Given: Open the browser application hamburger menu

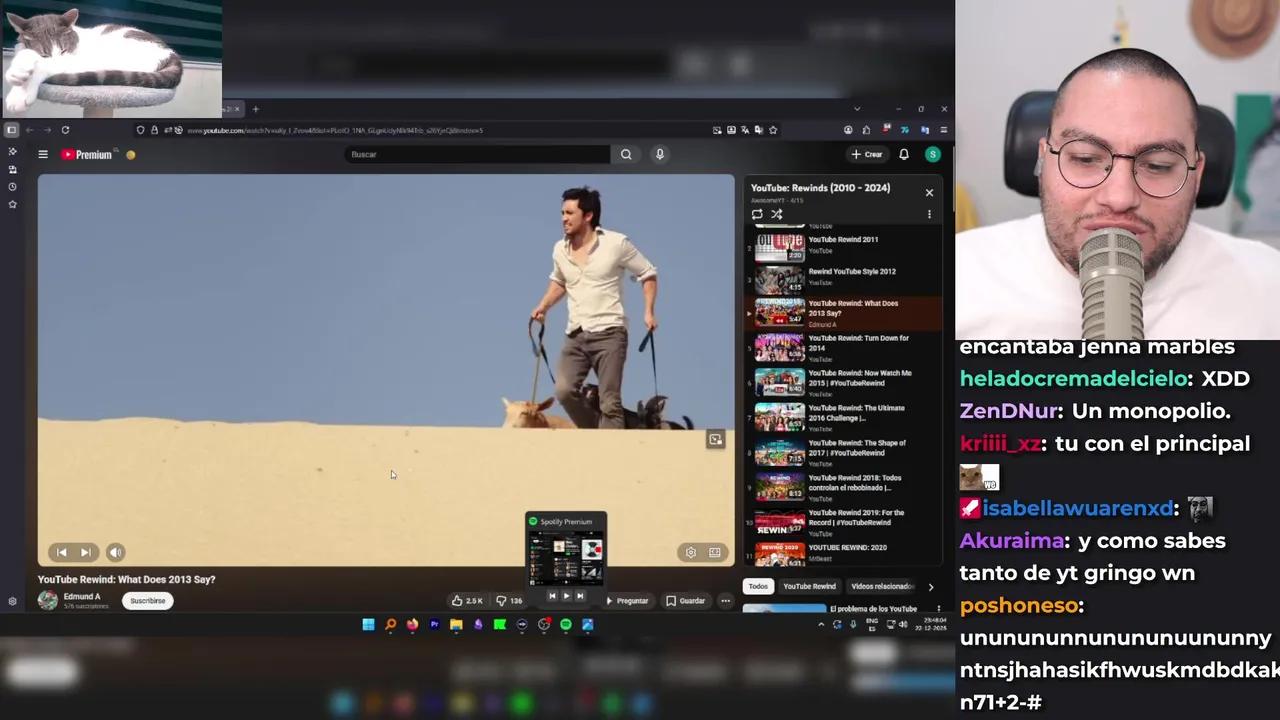Looking at the screenshot, I should 944,130.
